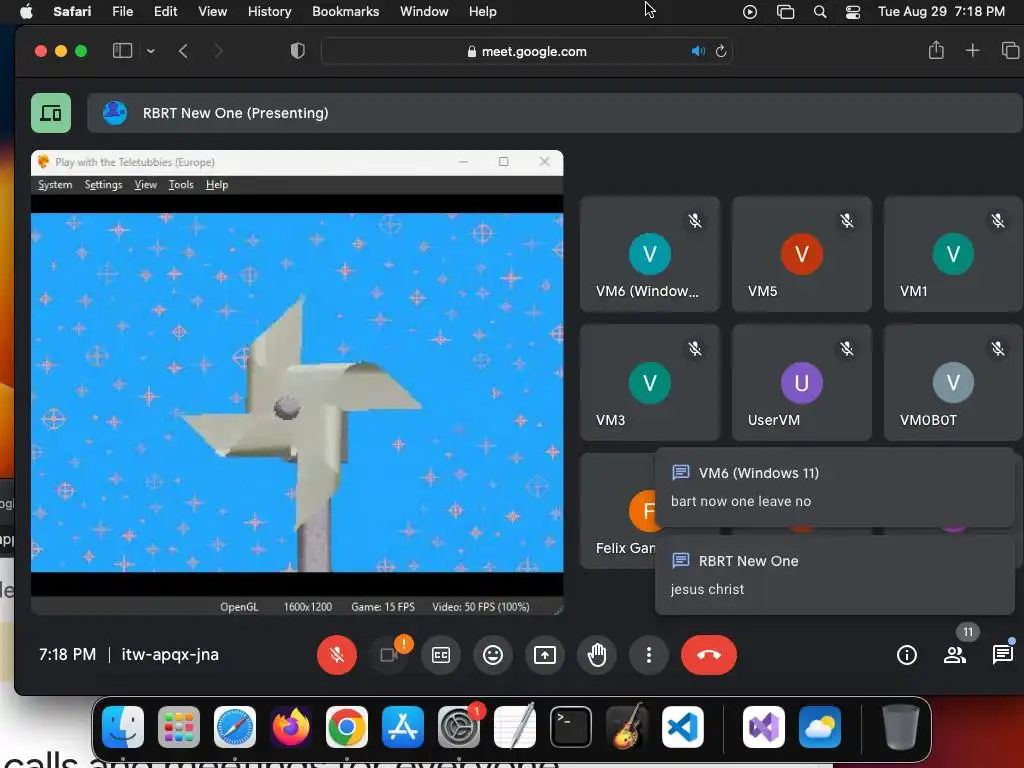Open Visual Studio Code from Dock

[x=682, y=727]
